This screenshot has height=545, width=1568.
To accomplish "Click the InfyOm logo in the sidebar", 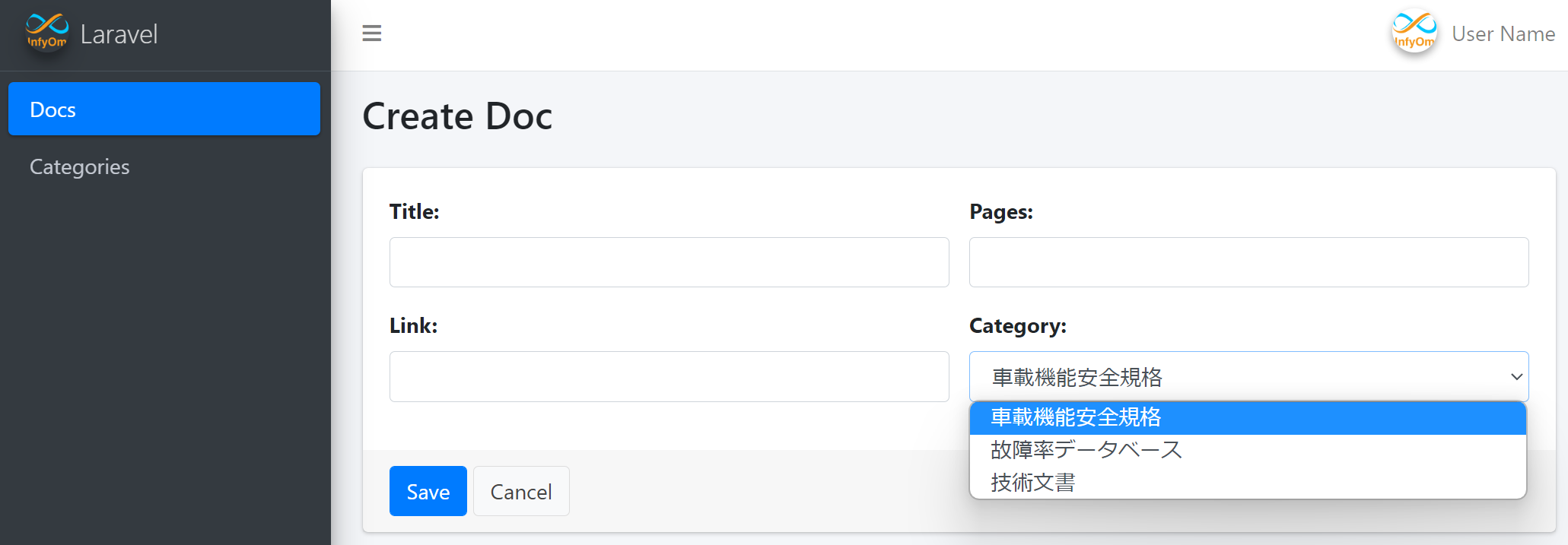I will (47, 32).
